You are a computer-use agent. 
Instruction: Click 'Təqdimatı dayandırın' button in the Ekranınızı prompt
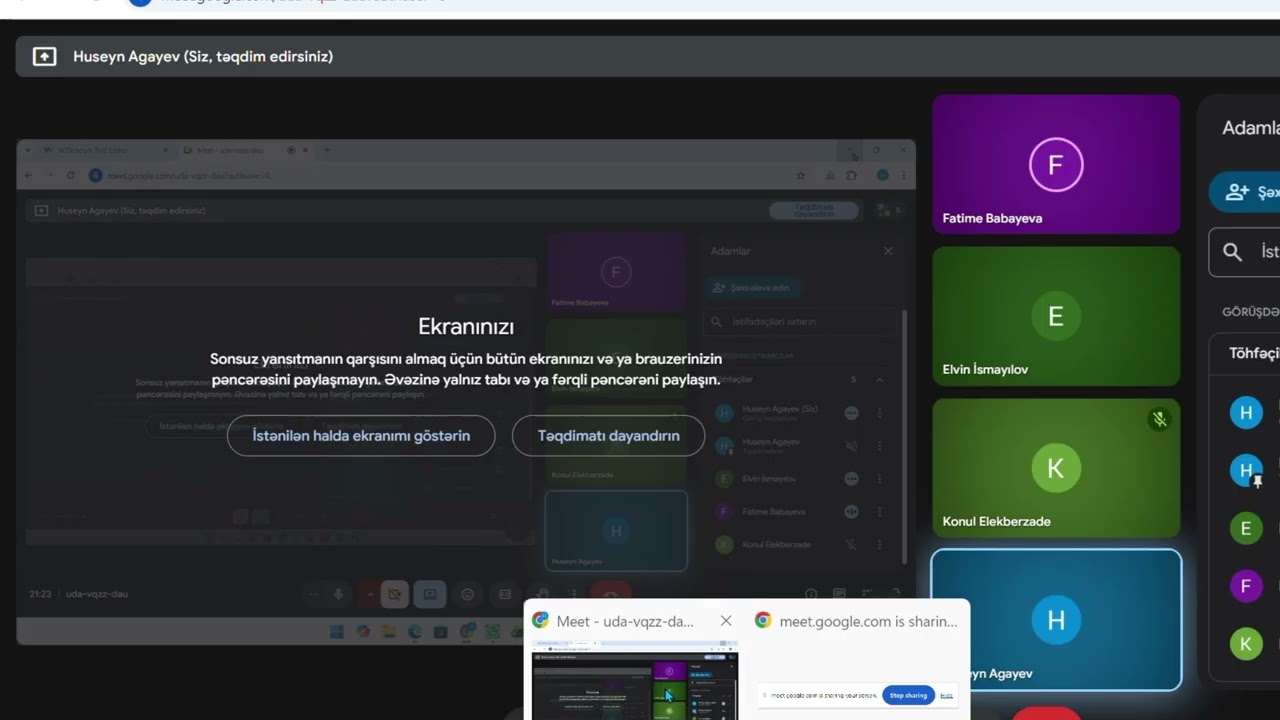(x=608, y=436)
